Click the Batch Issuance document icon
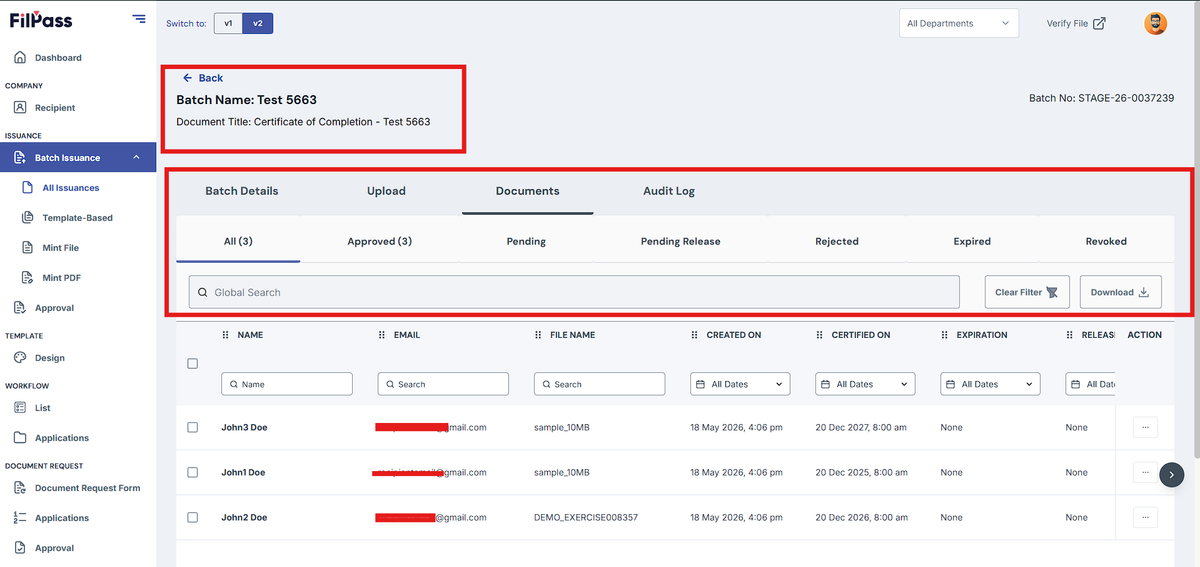 (x=20, y=158)
